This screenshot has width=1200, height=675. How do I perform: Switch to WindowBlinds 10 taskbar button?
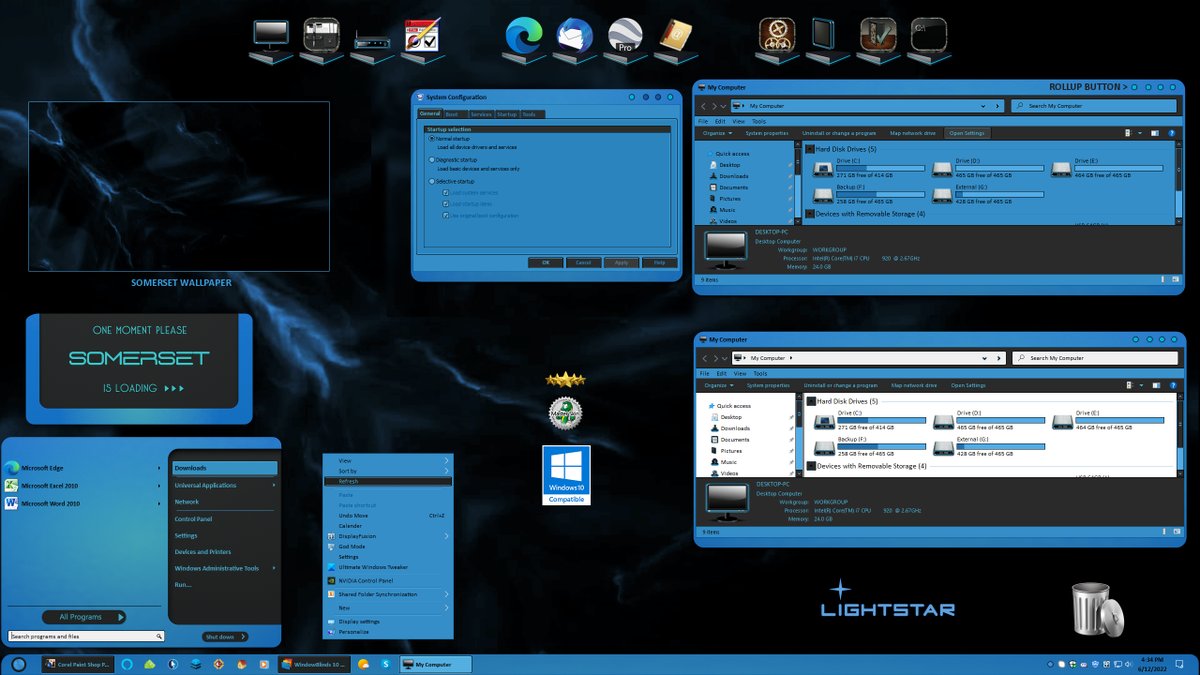point(313,664)
